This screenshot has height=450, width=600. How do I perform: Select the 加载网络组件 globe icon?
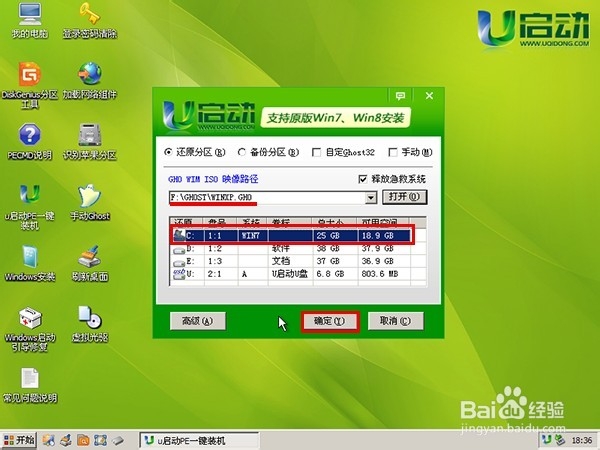(90, 80)
